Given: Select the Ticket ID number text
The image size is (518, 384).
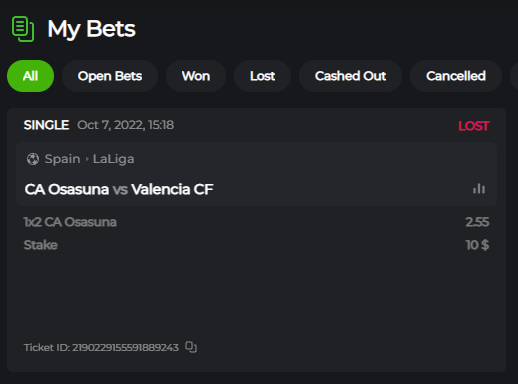Looking at the screenshot, I should tap(125, 347).
